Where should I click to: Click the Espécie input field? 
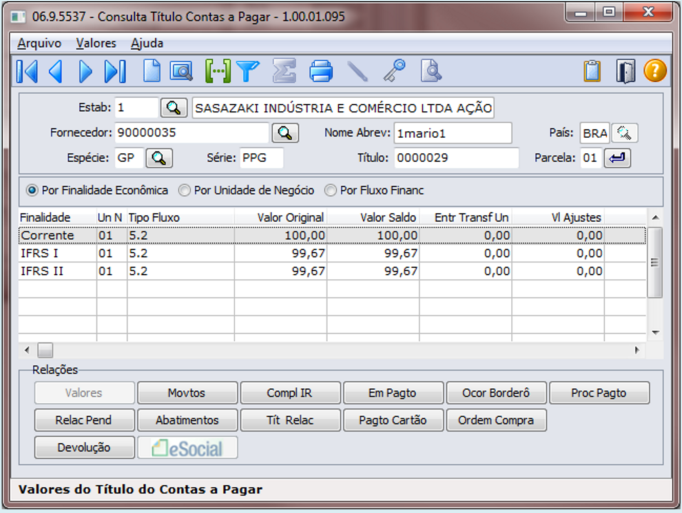129,158
